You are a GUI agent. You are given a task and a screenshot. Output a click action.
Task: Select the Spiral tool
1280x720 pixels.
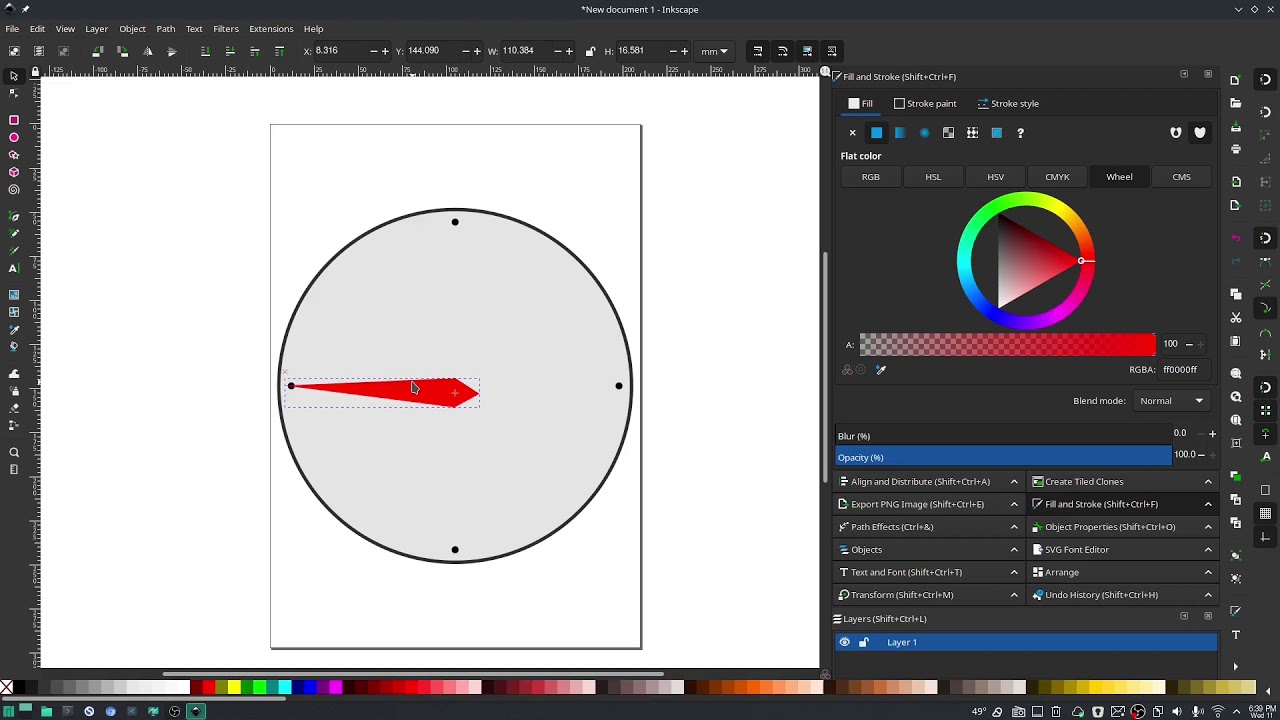coord(14,190)
